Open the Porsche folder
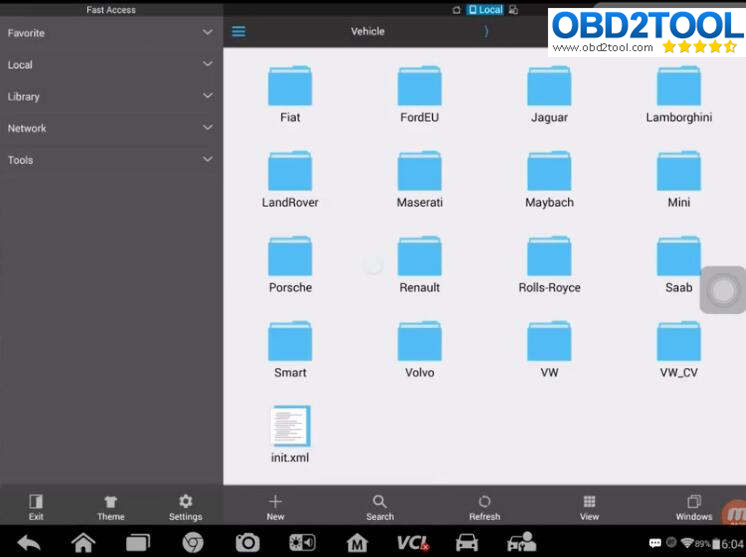This screenshot has height=557, width=746. [290, 264]
